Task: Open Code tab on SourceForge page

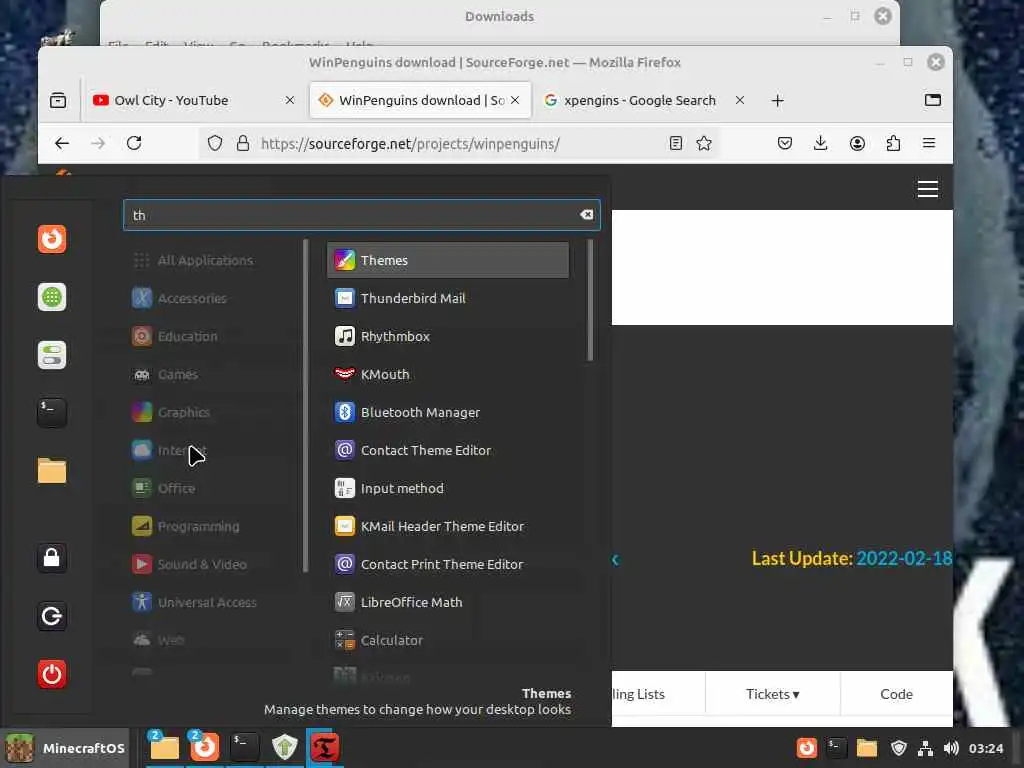Action: tap(896, 694)
